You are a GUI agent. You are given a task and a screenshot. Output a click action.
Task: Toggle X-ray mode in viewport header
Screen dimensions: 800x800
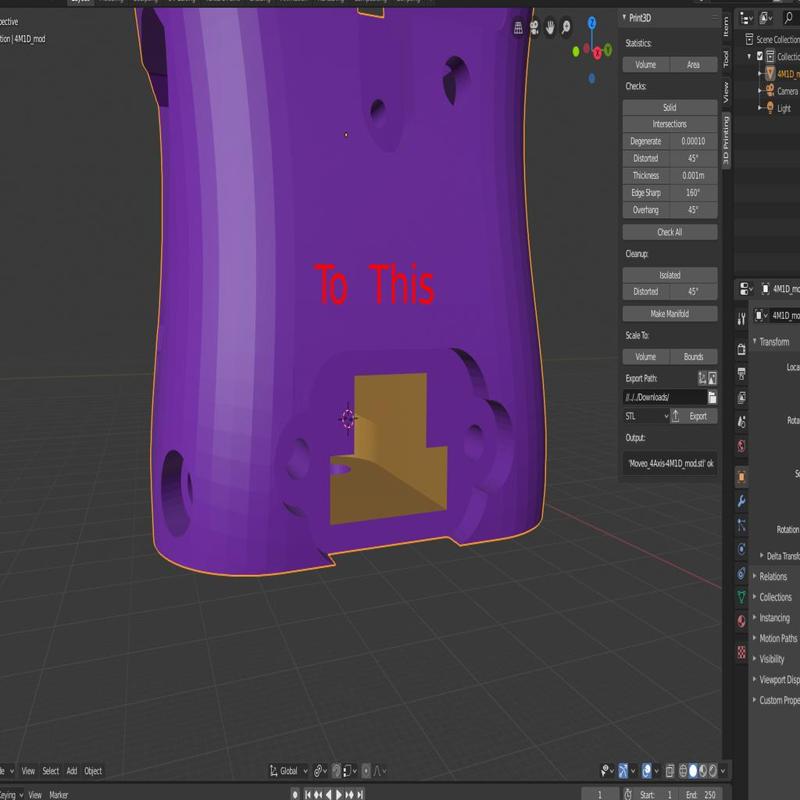tap(670, 770)
